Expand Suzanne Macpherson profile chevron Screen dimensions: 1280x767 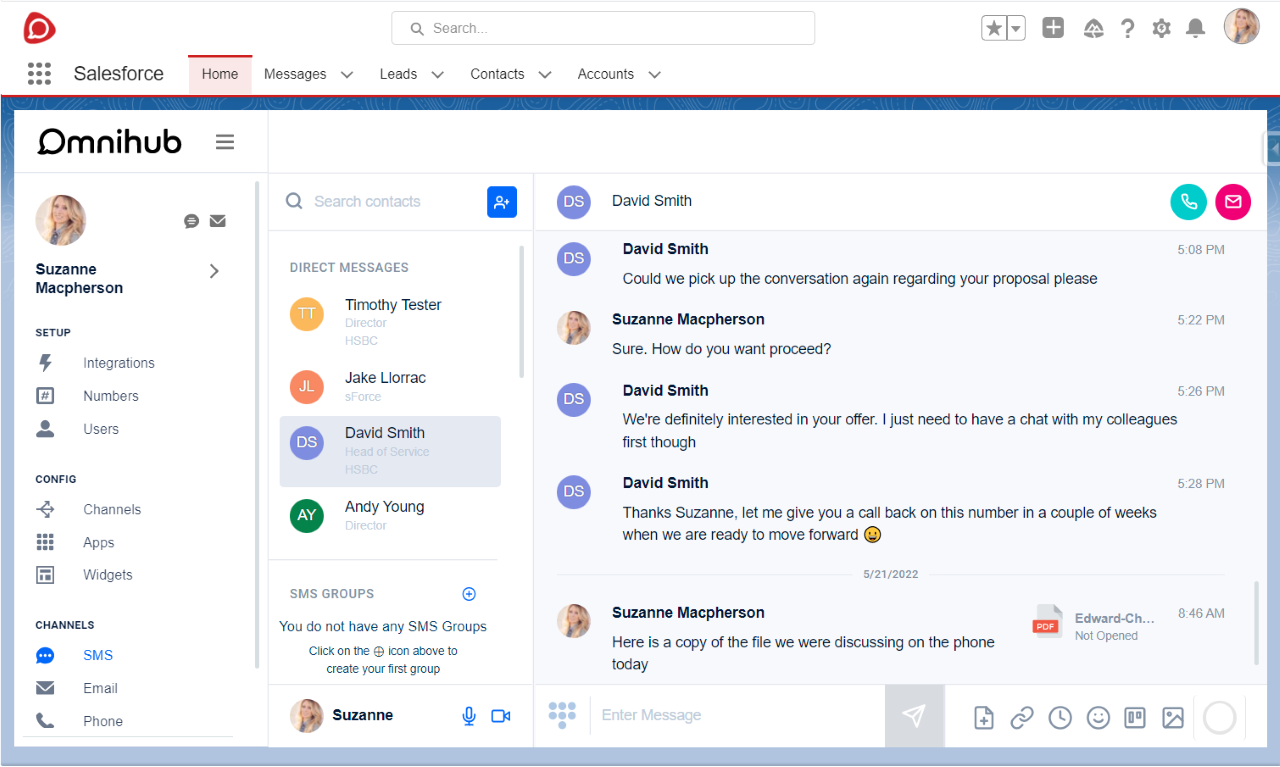pyautogui.click(x=214, y=271)
